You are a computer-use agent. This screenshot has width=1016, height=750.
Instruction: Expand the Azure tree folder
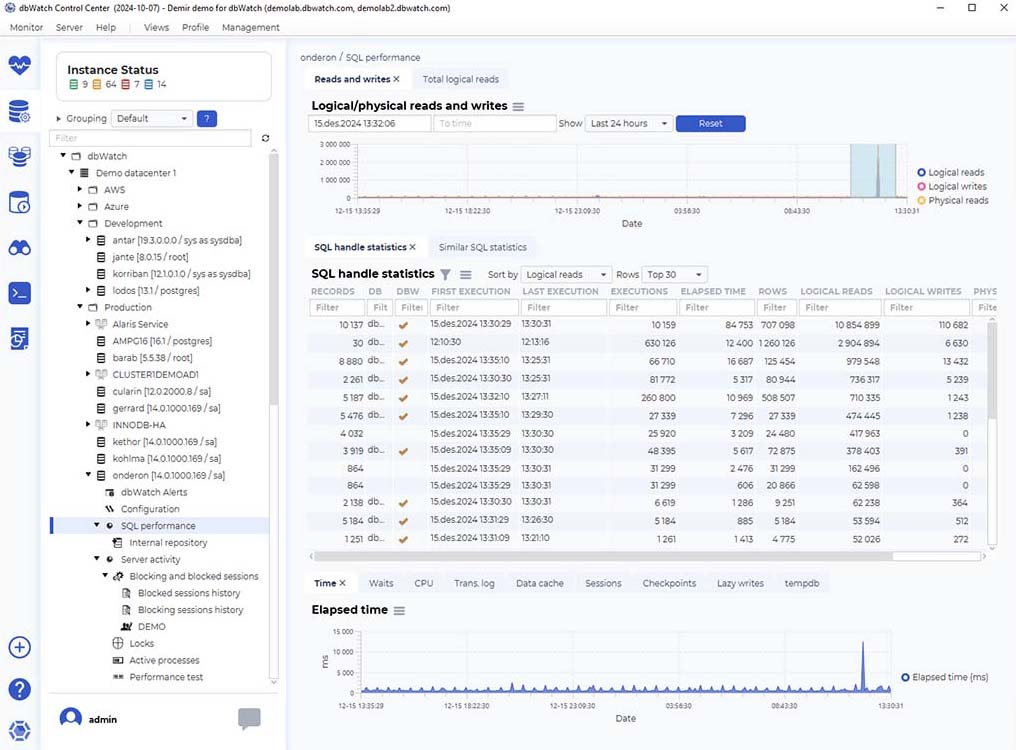(80, 206)
